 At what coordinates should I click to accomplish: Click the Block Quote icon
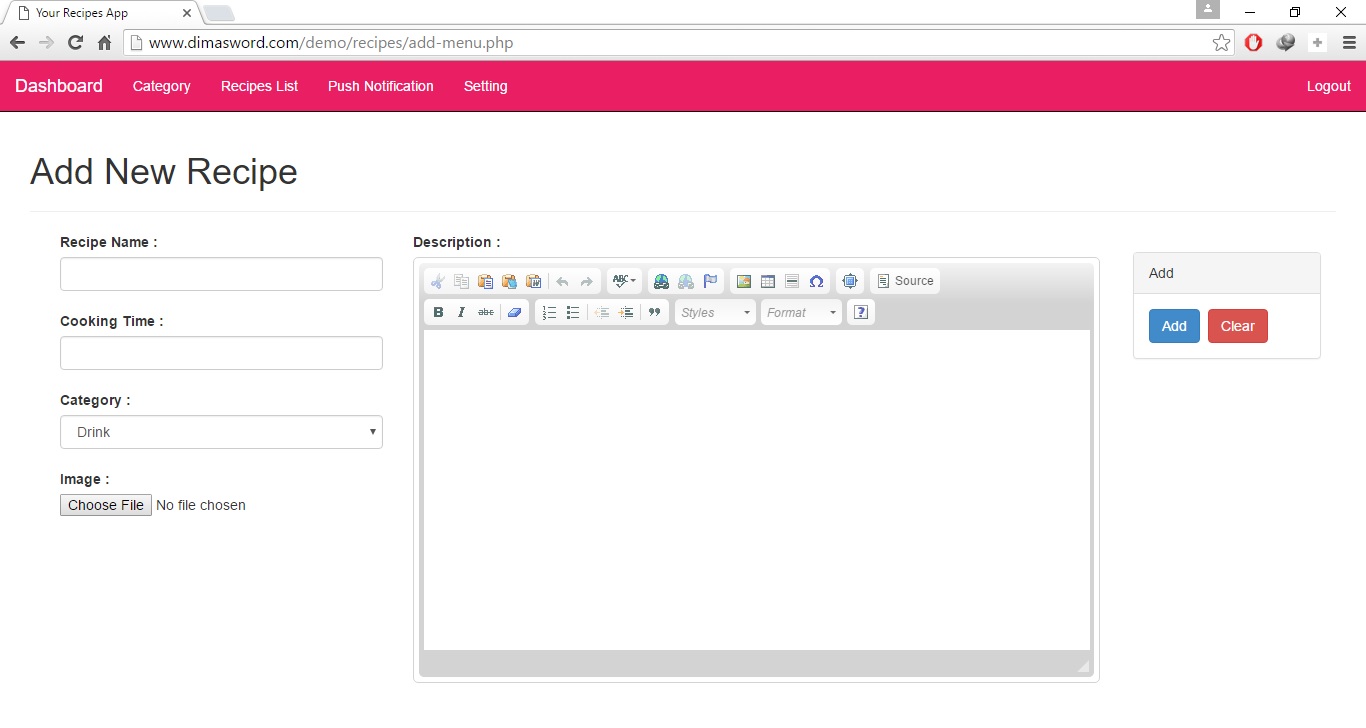coord(654,312)
